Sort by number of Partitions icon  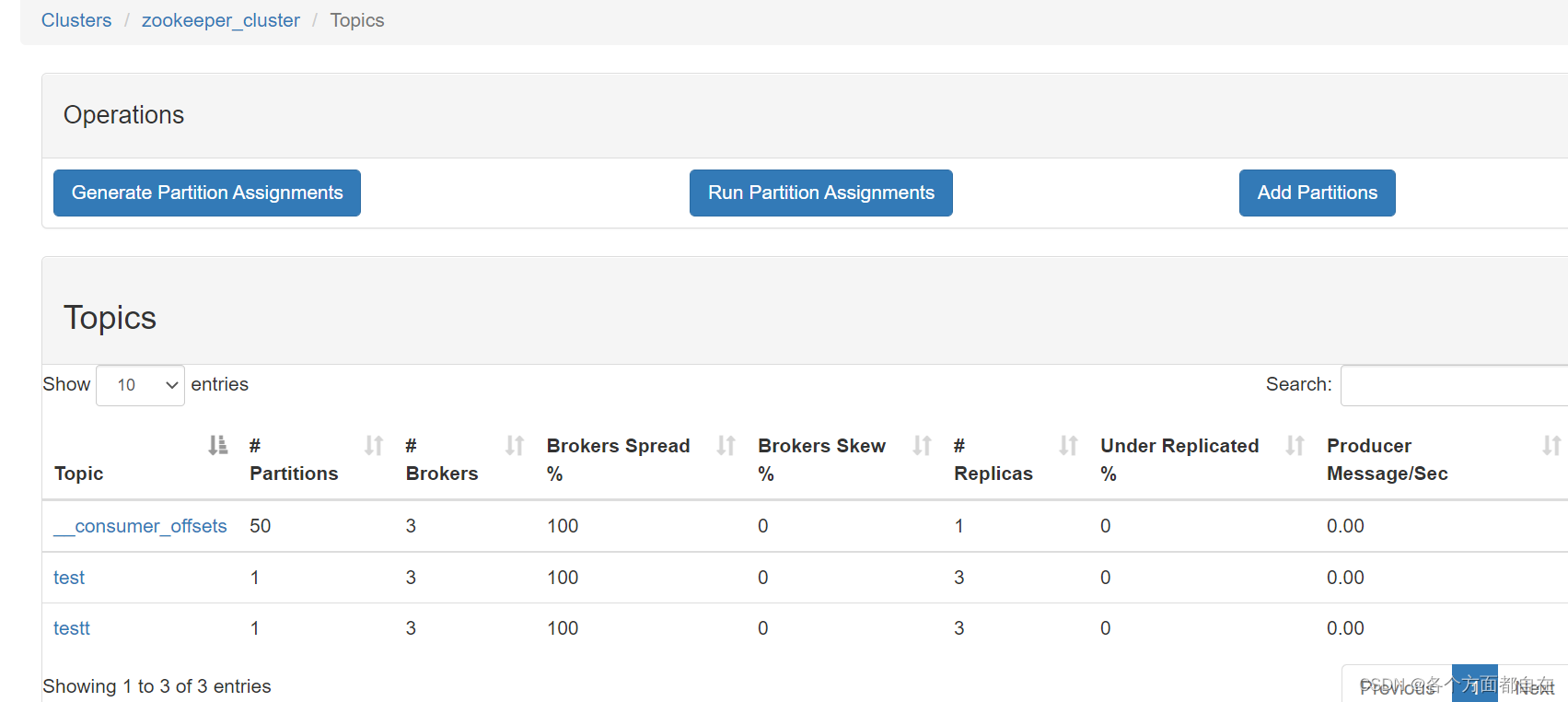pyautogui.click(x=374, y=446)
